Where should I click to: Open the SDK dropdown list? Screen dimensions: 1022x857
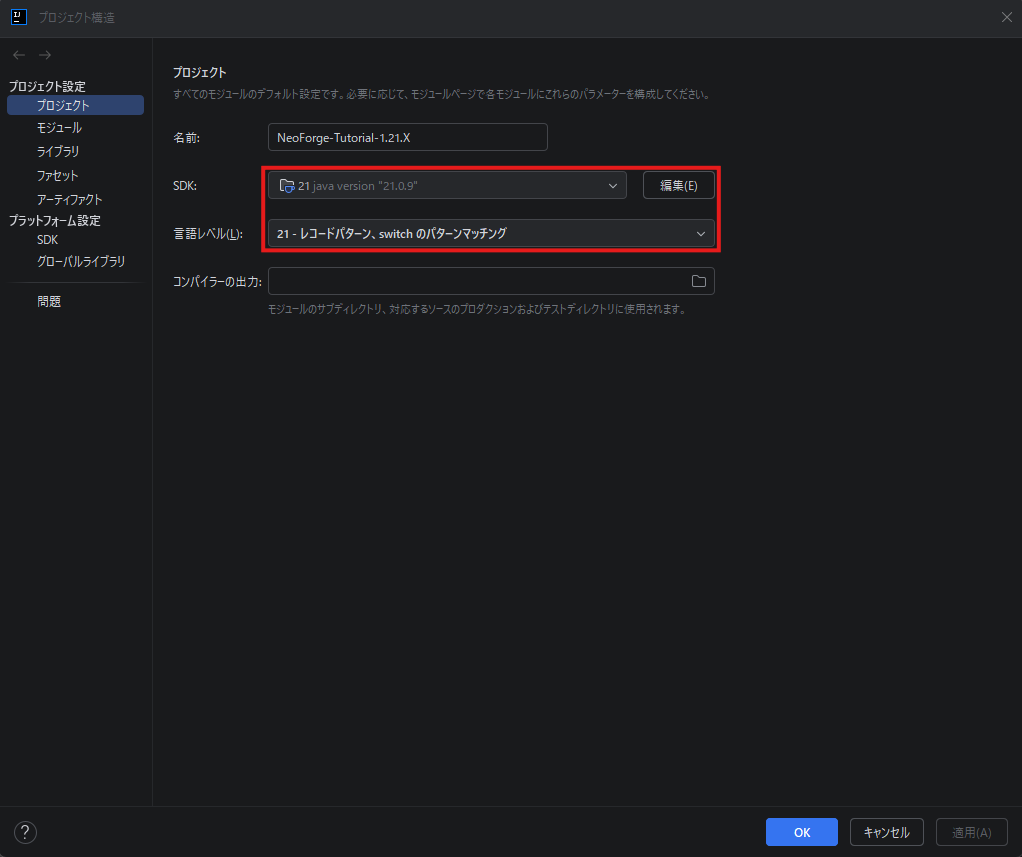(447, 185)
